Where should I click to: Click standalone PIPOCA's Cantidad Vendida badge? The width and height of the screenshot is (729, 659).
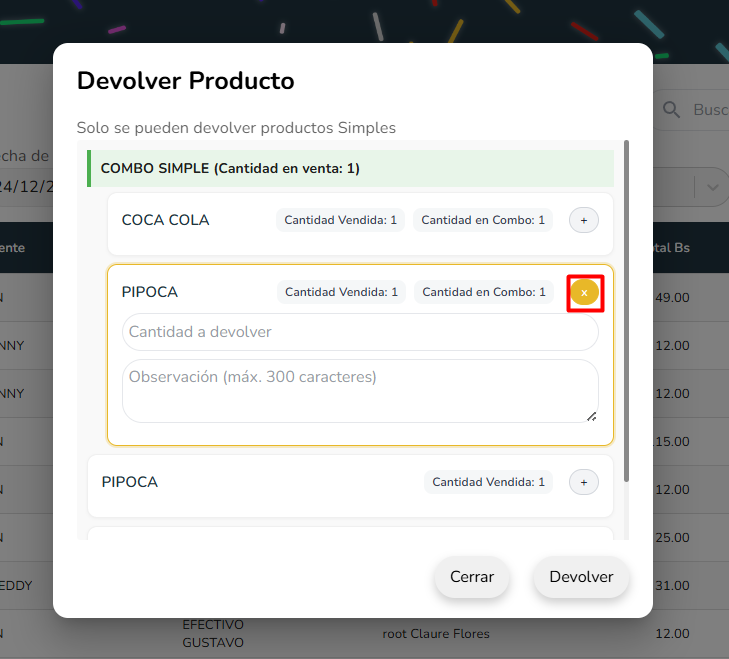pos(489,482)
